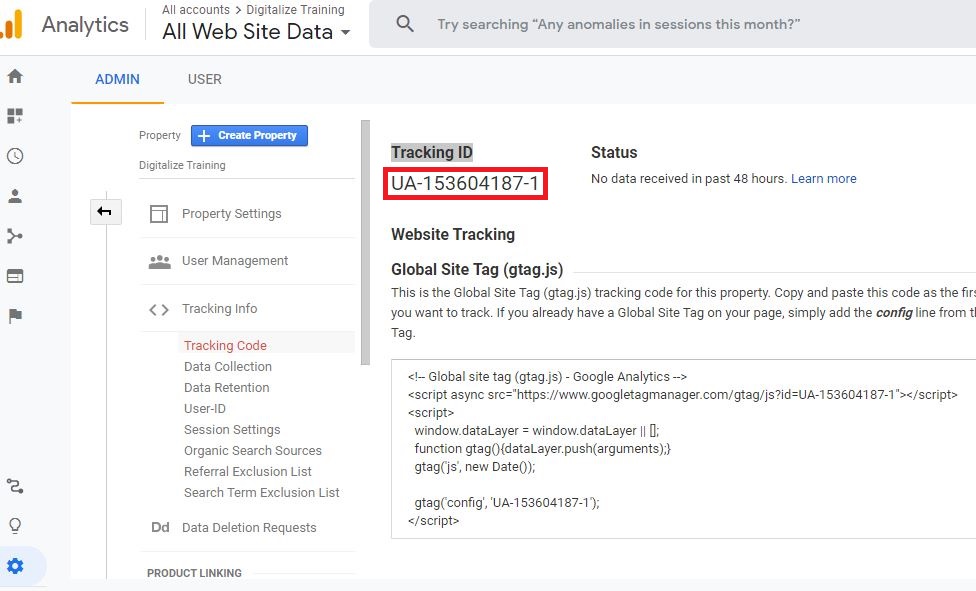Click the back arrow column button
Viewport: 976px width, 591px height.
pos(105,212)
